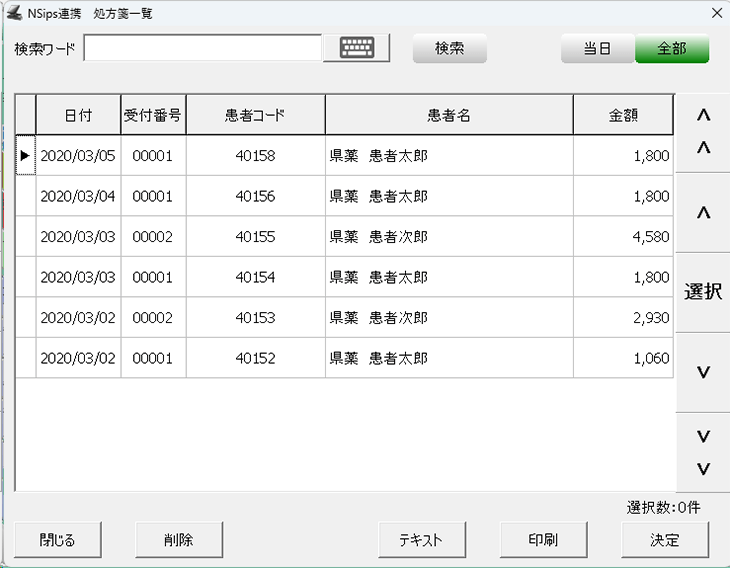The height and width of the screenshot is (568, 730).
Task: Click the 金額 column header
Action: pos(623,115)
